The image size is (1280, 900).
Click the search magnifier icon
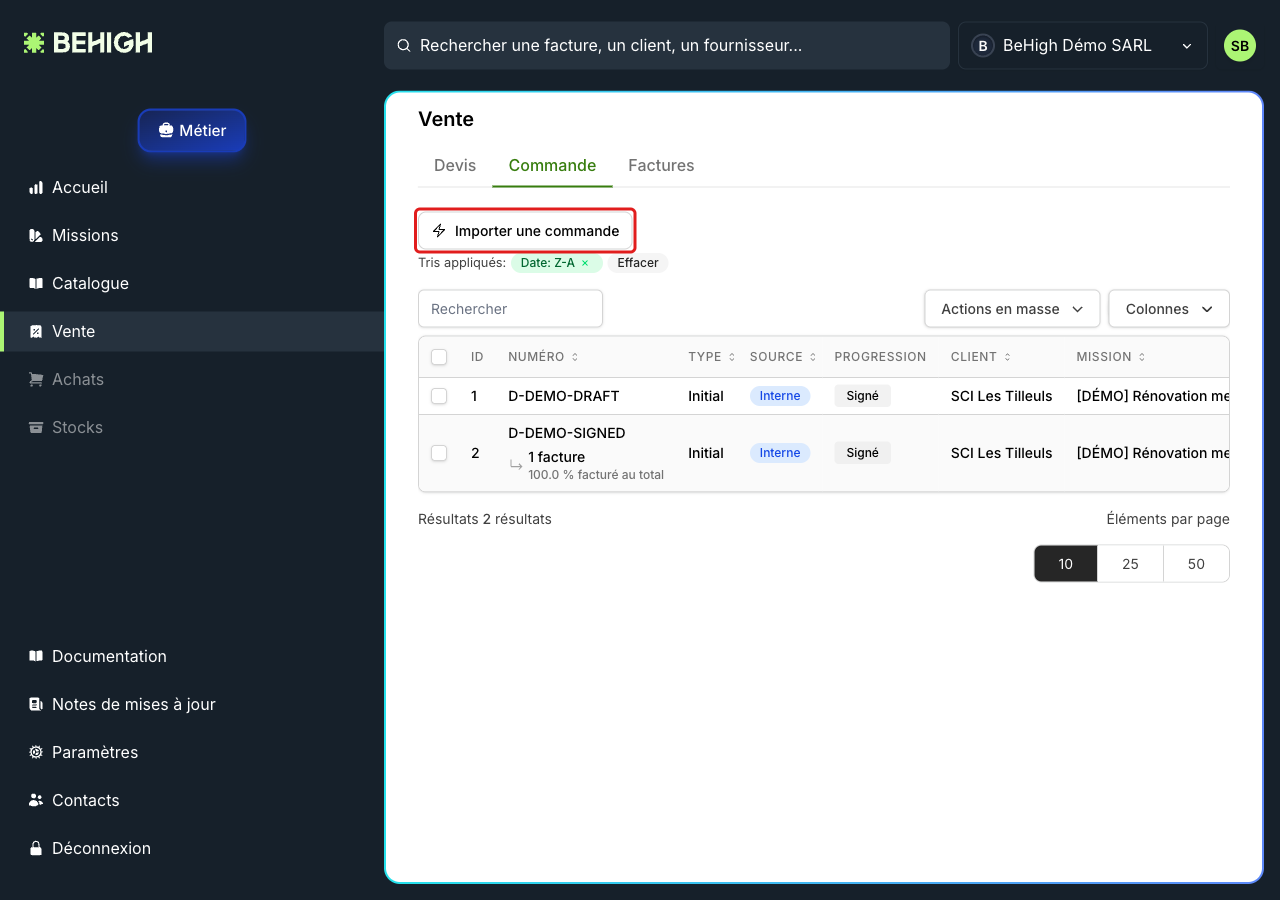click(x=404, y=46)
